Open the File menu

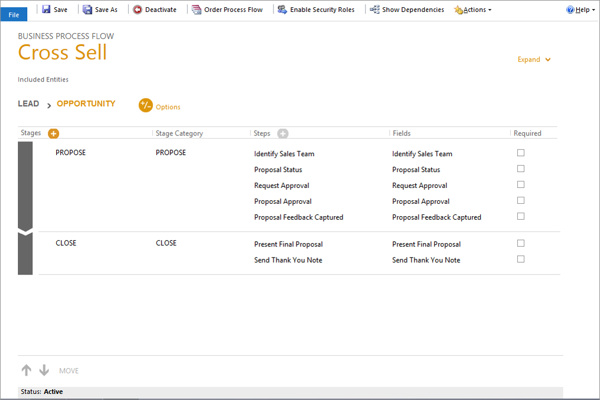pyautogui.click(x=14, y=14)
